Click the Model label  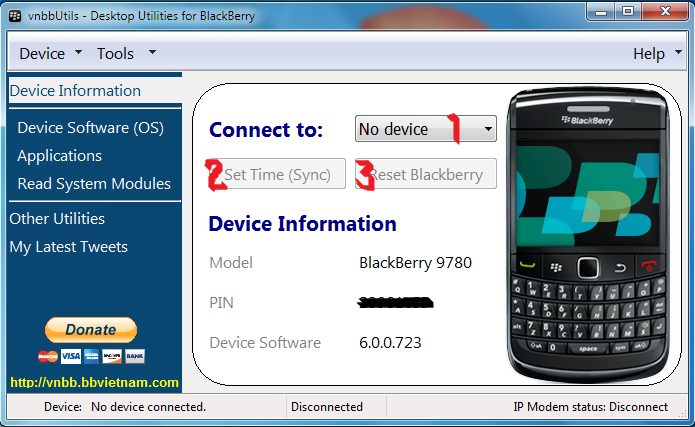(x=231, y=263)
